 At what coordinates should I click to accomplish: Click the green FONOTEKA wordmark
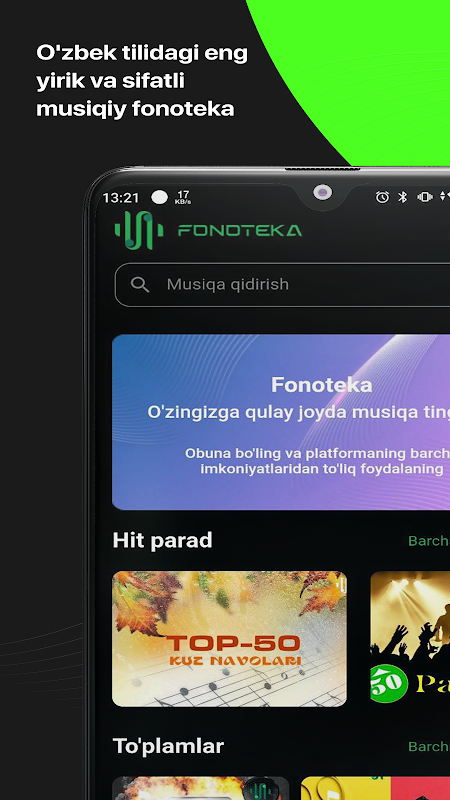tap(240, 231)
